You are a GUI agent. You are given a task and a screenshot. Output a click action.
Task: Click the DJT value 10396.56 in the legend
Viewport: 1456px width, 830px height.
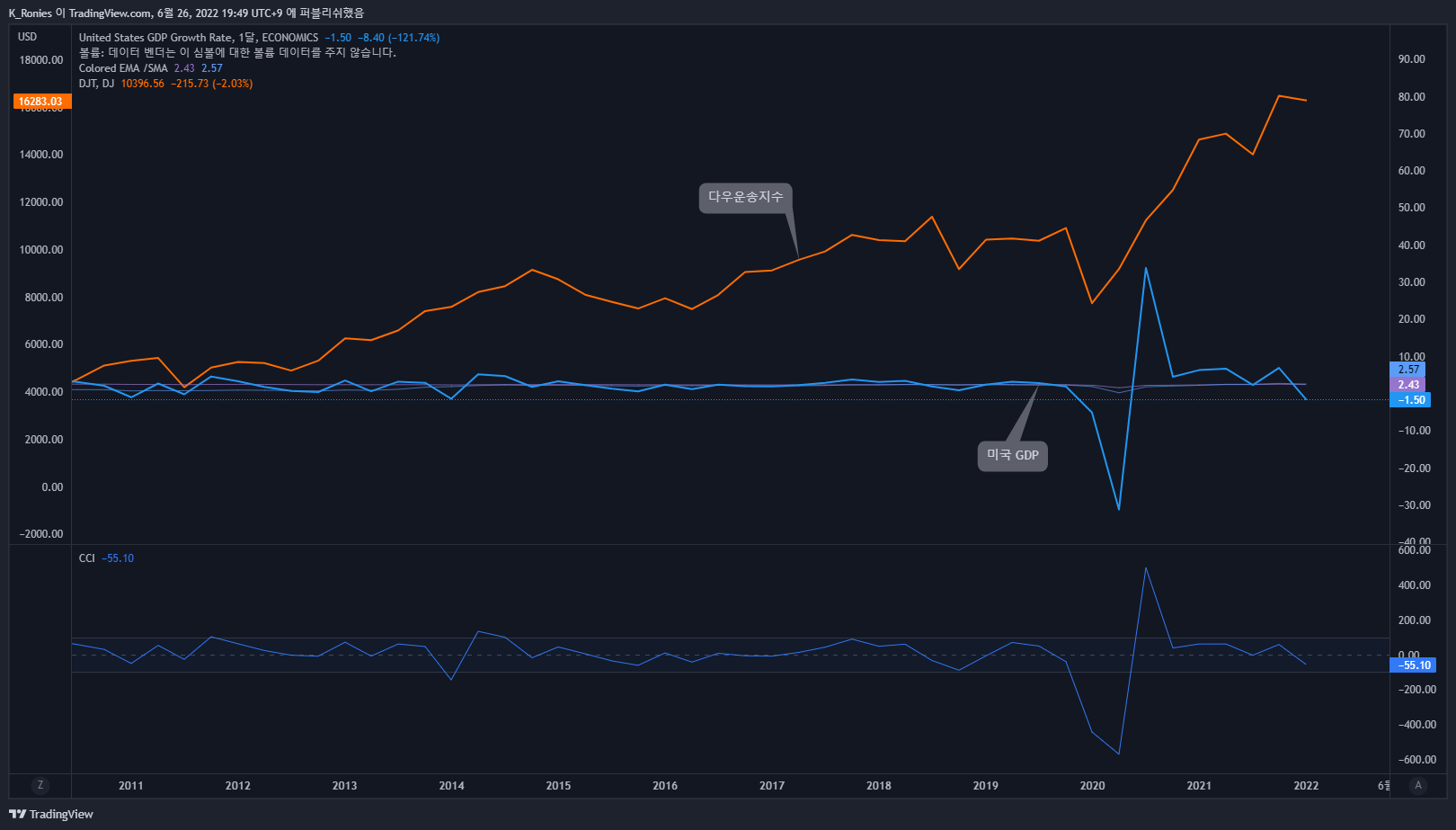pos(143,84)
